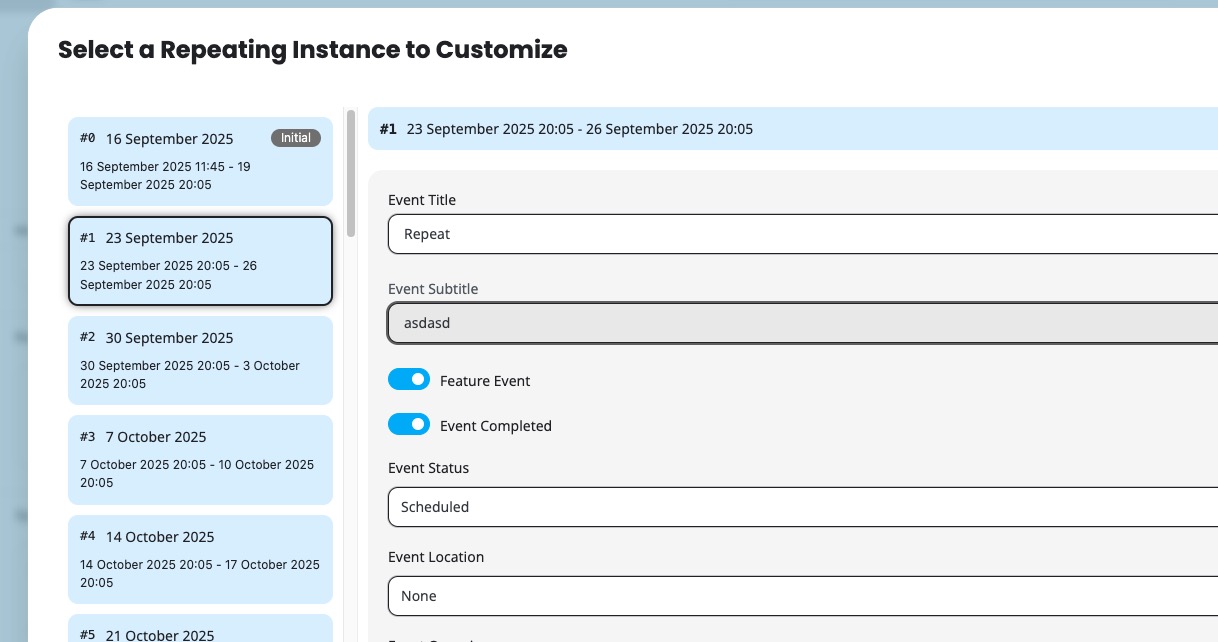Toggle the Feature Event switch

point(409,380)
